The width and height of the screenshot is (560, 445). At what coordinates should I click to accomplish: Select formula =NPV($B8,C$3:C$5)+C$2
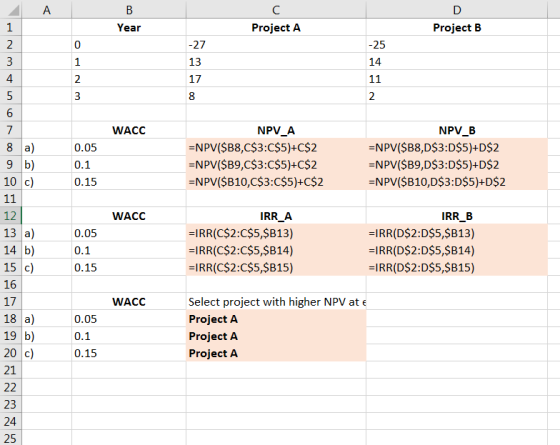click(x=276, y=148)
